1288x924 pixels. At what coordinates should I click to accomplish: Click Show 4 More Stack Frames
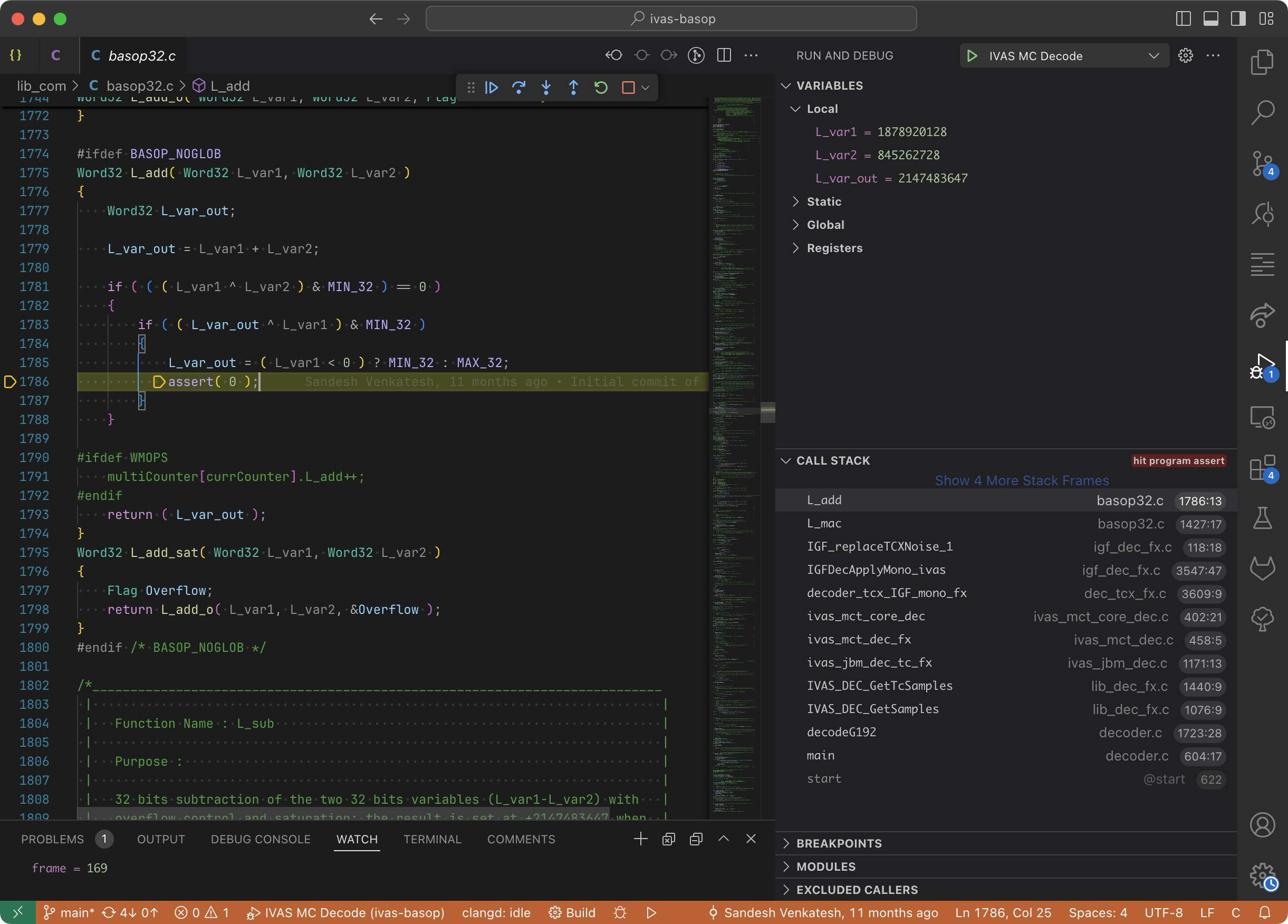[x=1021, y=480]
